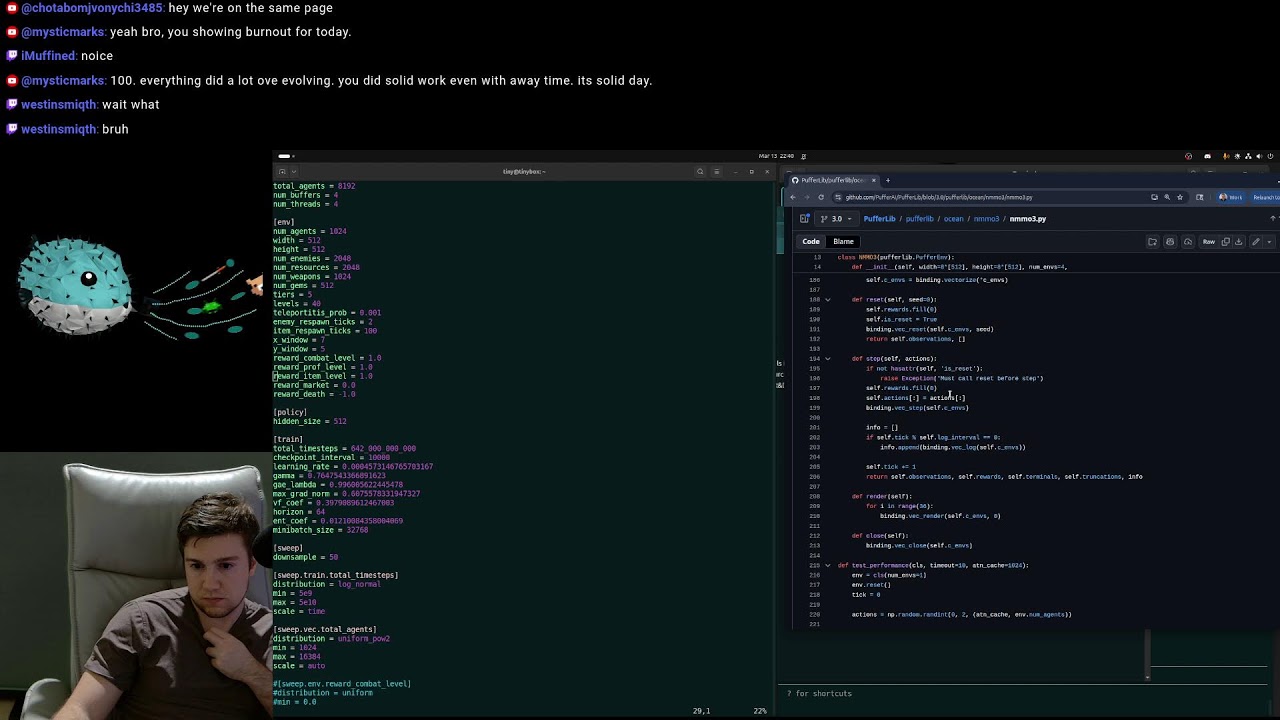Go forward in the browser
Image resolution: width=1280 pixels, height=720 pixels.
click(x=807, y=197)
